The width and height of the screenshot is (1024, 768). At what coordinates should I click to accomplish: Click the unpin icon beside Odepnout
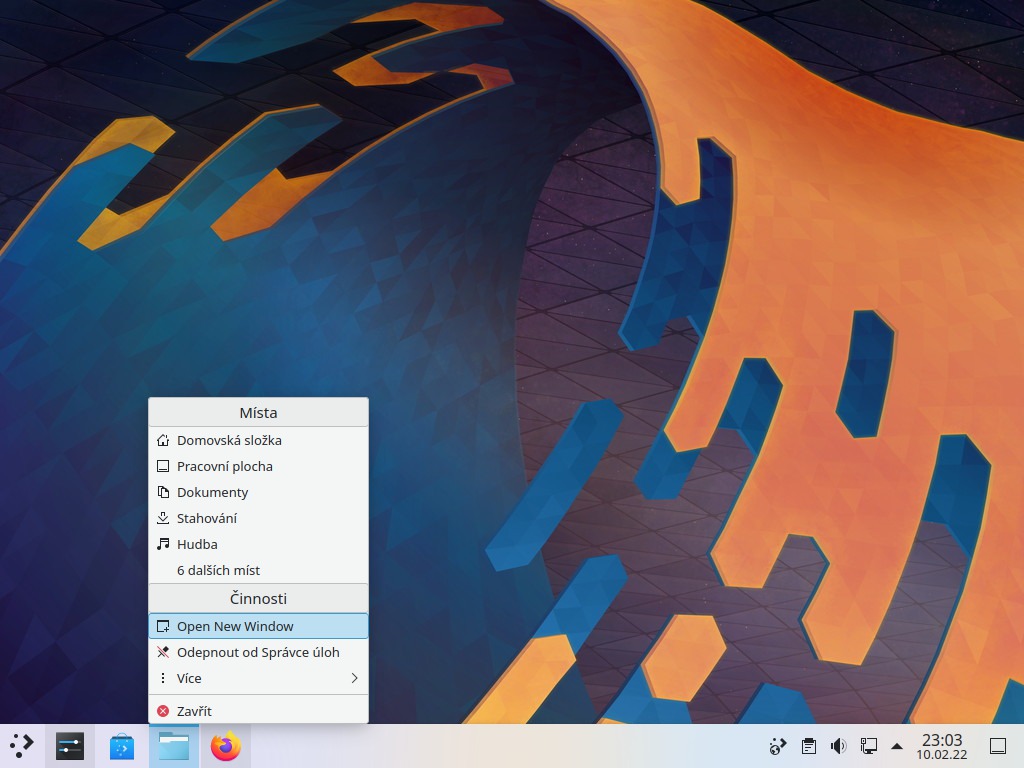click(163, 652)
